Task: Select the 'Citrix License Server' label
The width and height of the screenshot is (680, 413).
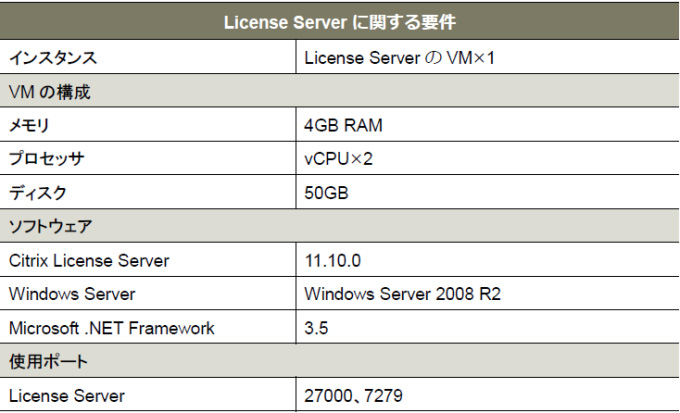Action: pyautogui.click(x=89, y=260)
